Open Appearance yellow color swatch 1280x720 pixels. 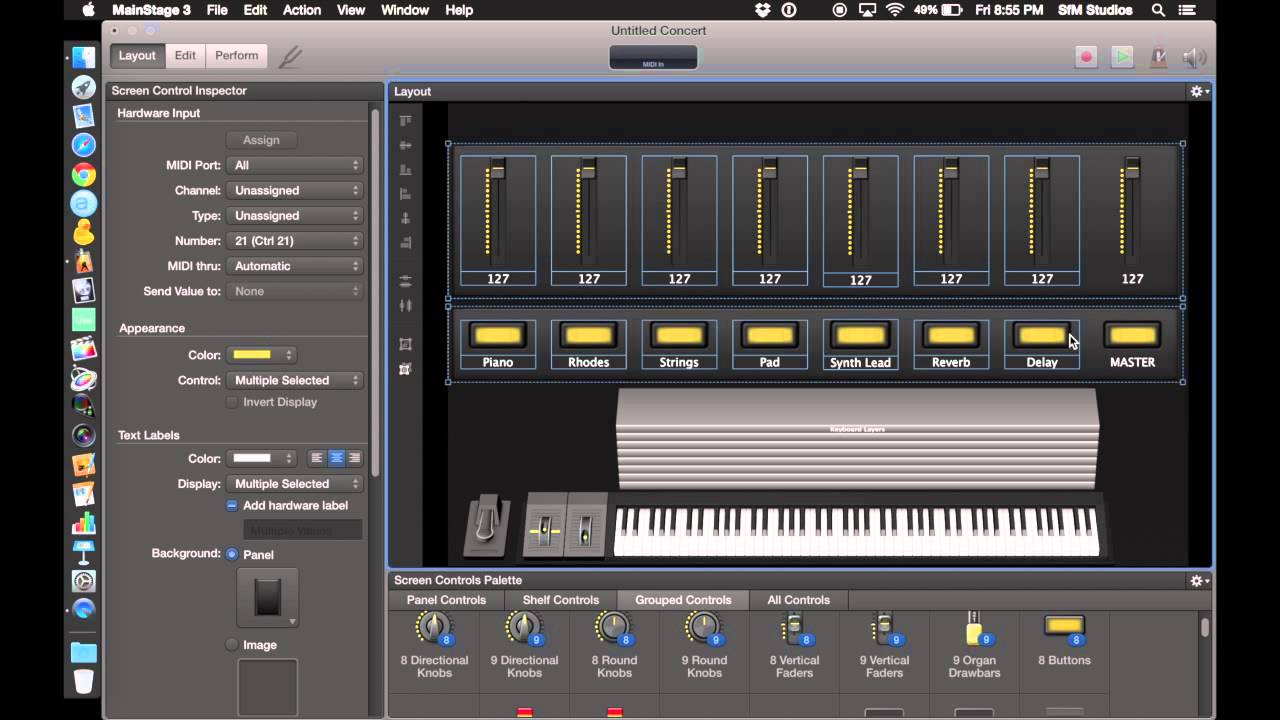tap(262, 355)
